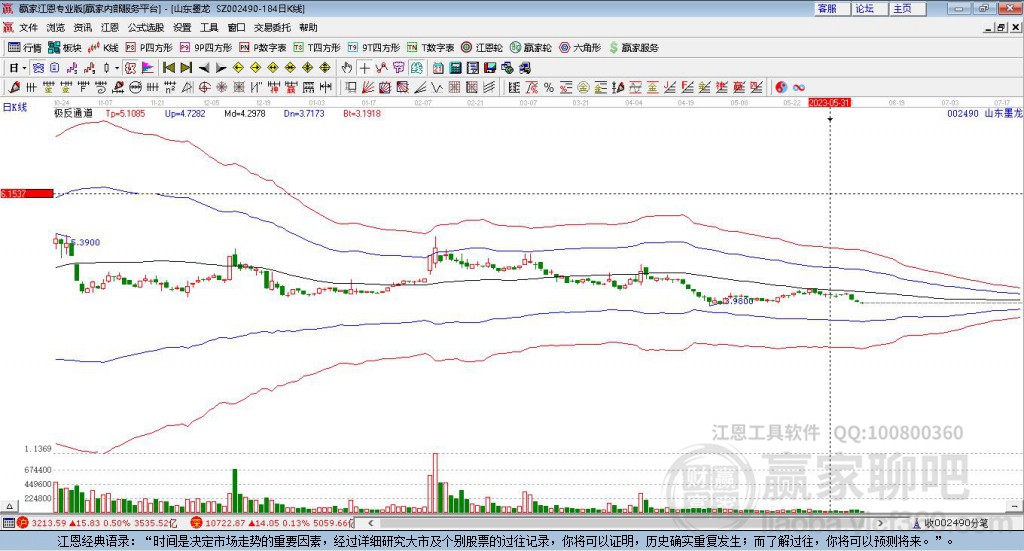Select the hand pan tool

pos(347,68)
